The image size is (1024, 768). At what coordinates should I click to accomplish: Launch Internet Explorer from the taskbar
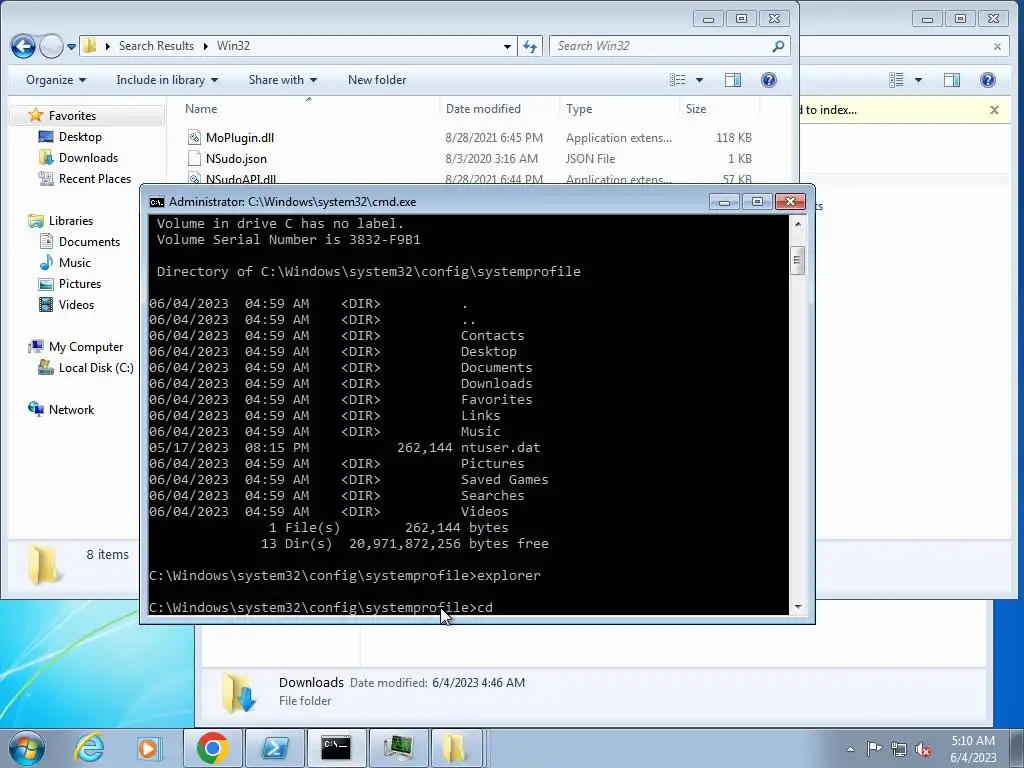click(x=89, y=748)
